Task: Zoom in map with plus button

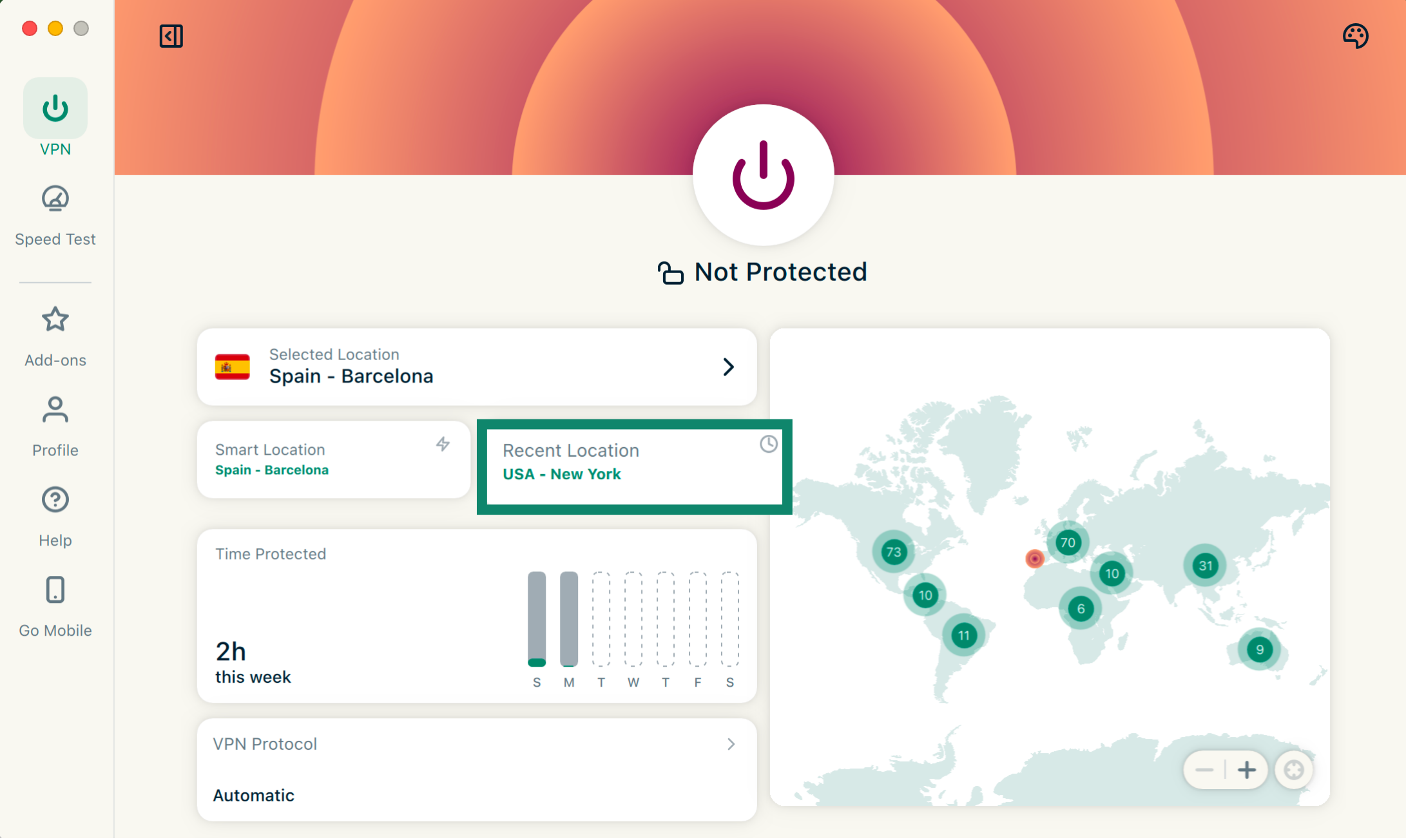Action: 1247,770
